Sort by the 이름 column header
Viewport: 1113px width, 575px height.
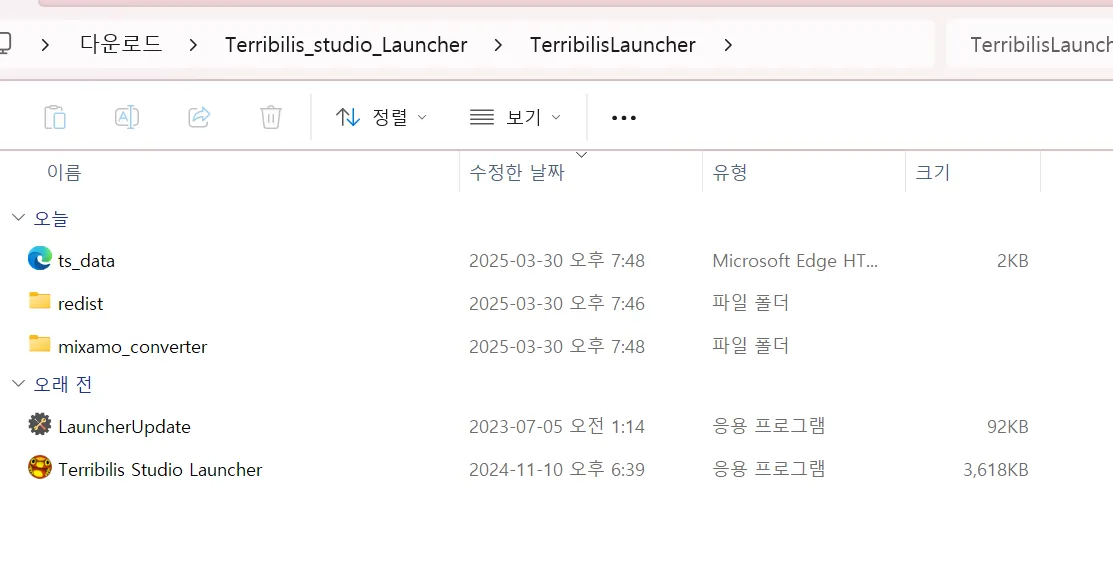point(64,172)
